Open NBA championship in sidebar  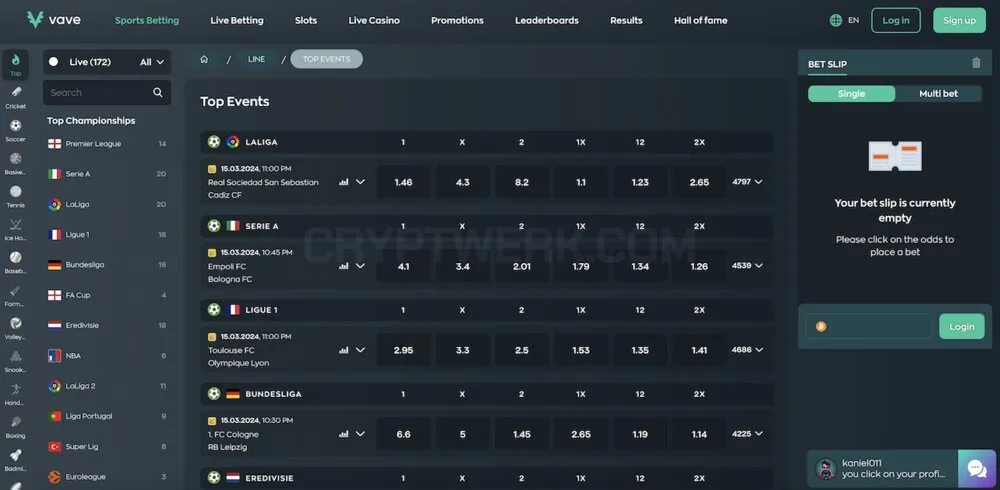(107, 356)
